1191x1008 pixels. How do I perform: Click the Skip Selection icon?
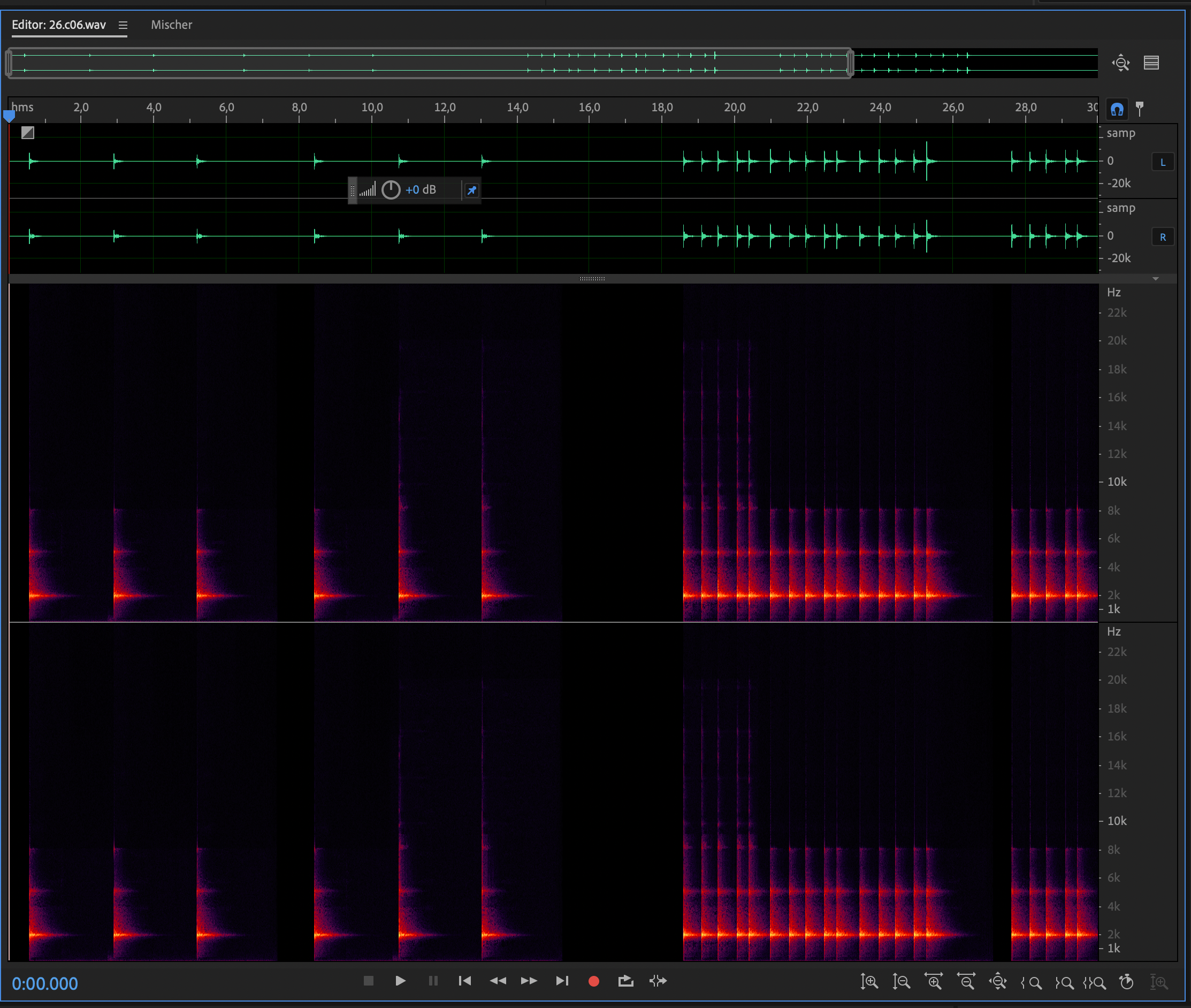coord(658,981)
